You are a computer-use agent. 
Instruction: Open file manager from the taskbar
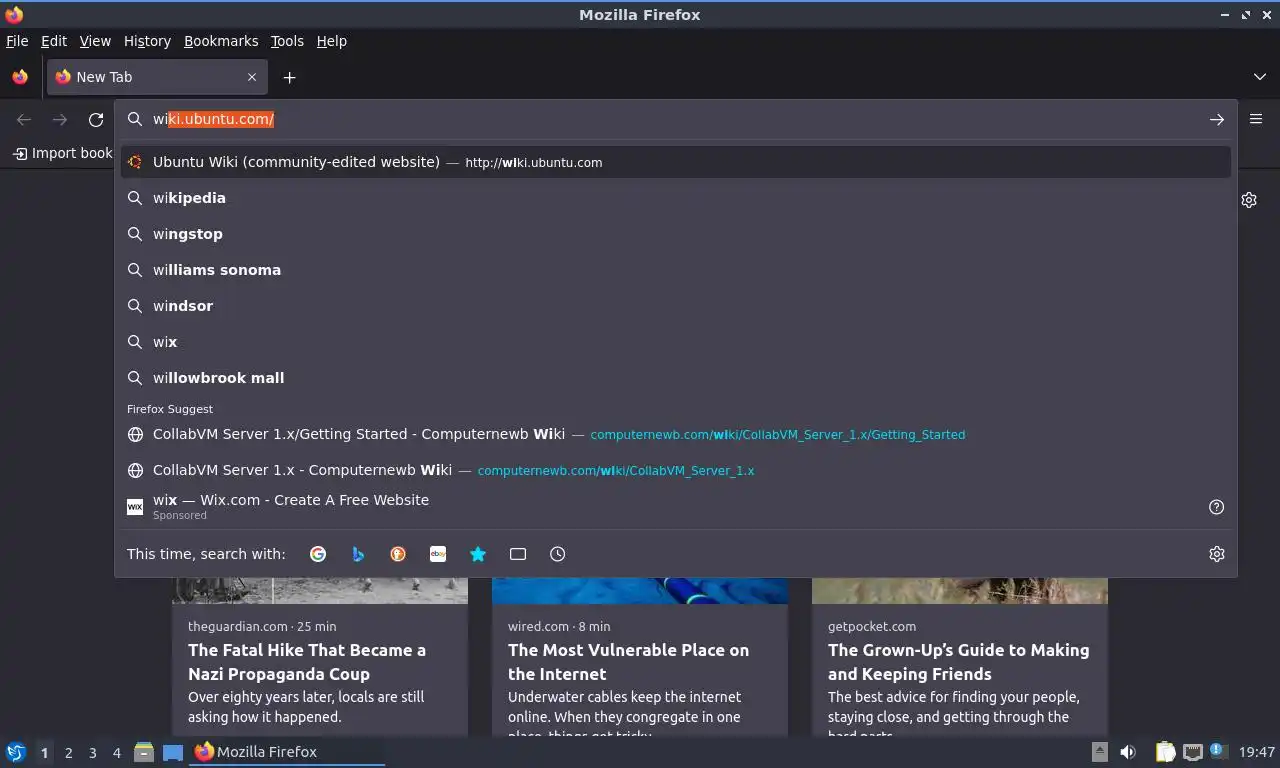(x=144, y=752)
